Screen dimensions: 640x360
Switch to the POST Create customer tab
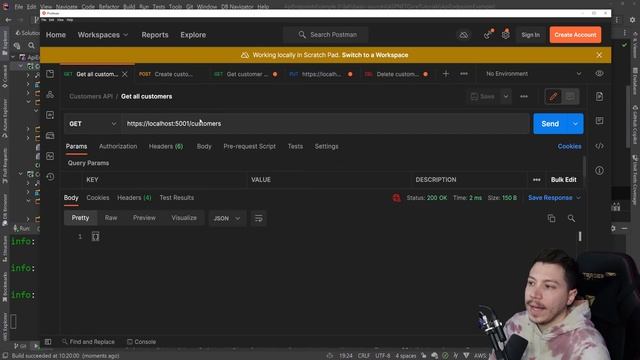click(x=166, y=74)
